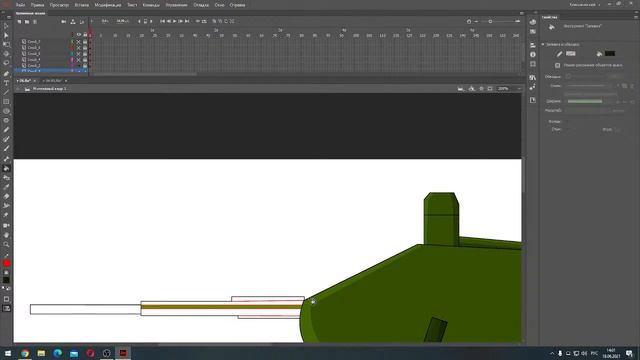Select the Line tool
Screen dimensions: 640x360
pyautogui.click(x=6, y=92)
